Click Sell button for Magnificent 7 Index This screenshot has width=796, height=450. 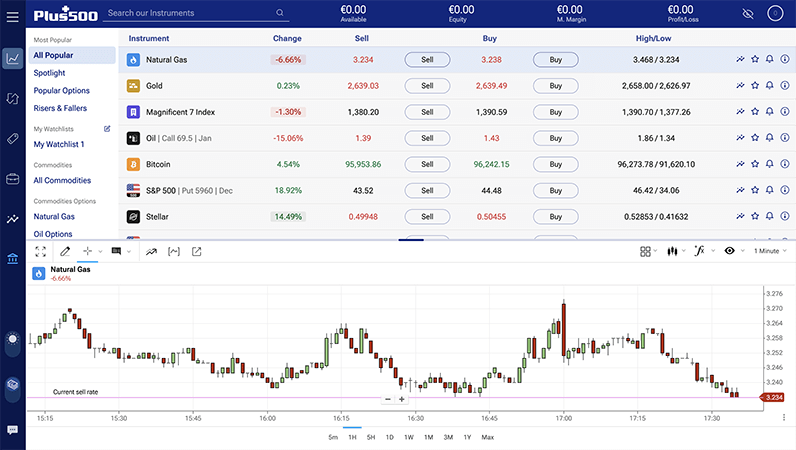(427, 112)
